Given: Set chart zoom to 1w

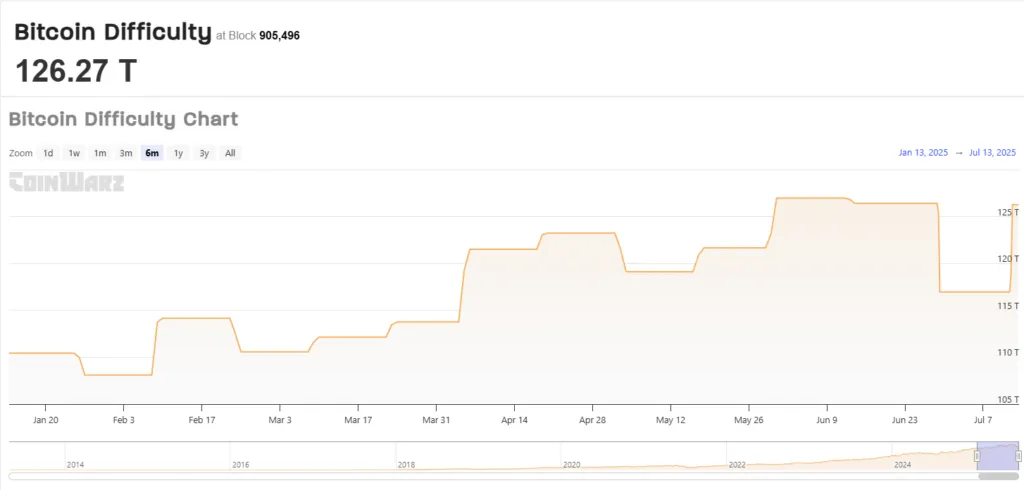Looking at the screenshot, I should [74, 153].
